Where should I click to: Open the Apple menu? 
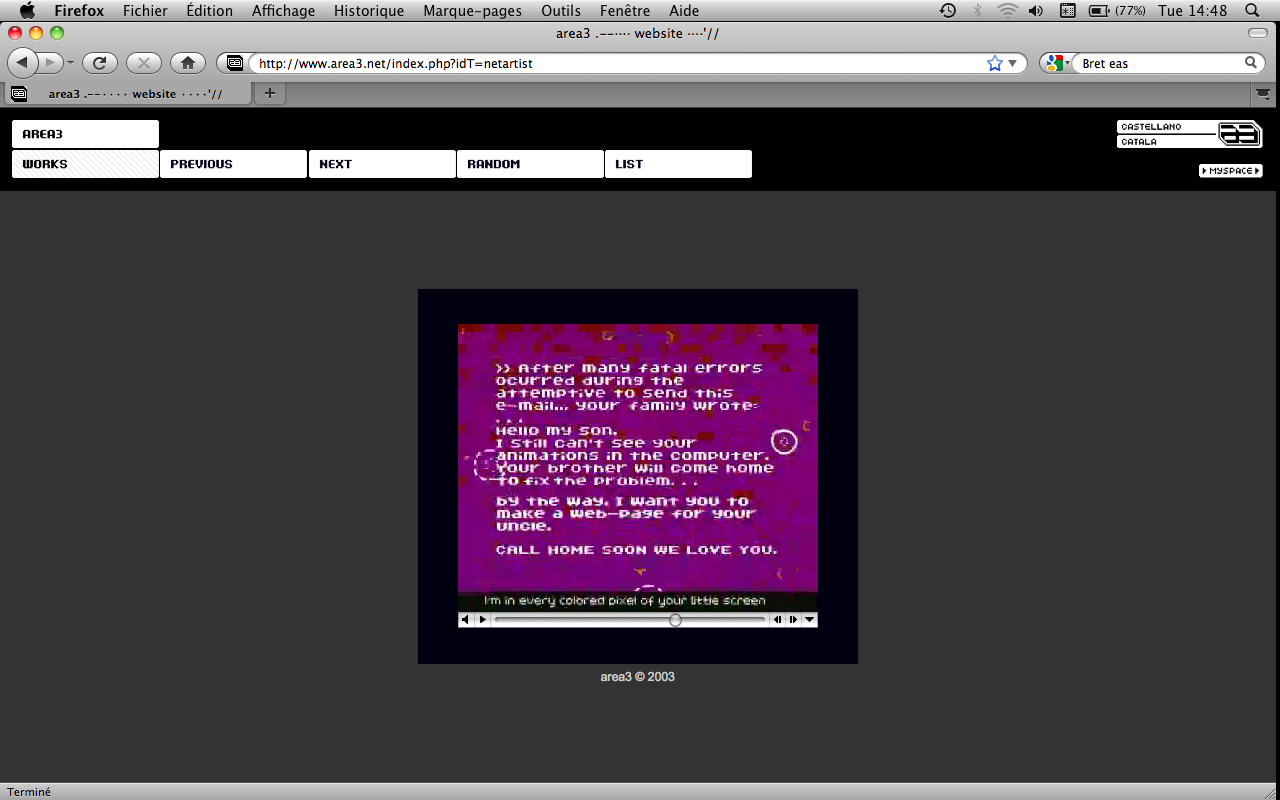coord(27,11)
